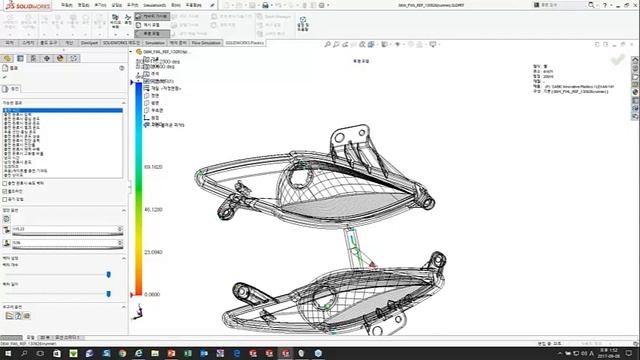Viewport: 640px width, 360px height.
Task: Click the title bar Help question-mark icon
Action: click(x=604, y=5)
